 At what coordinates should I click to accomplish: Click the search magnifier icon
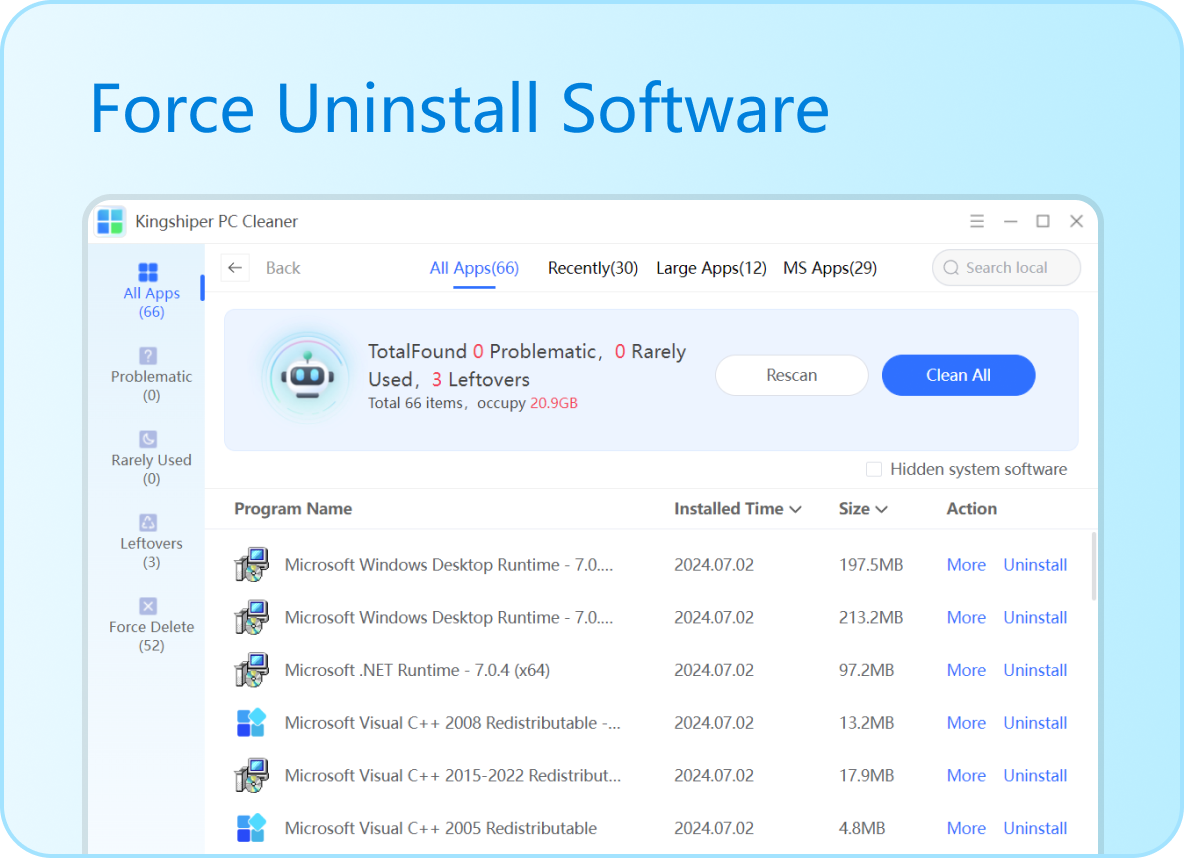click(x=951, y=267)
